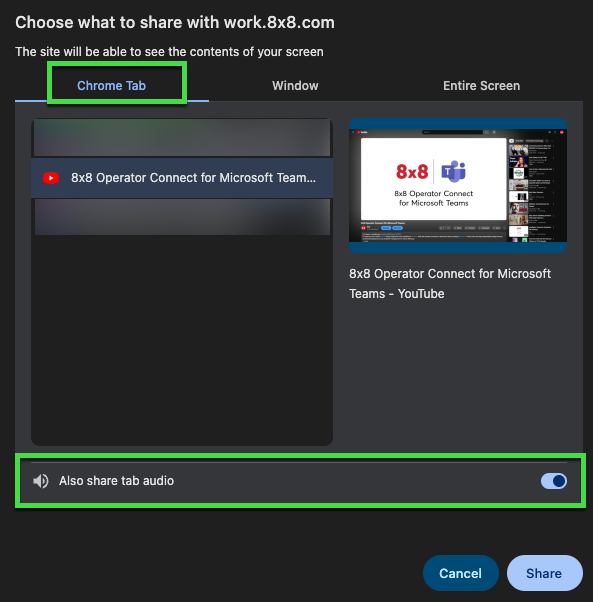Select the 8x8 Operator Connect tab entry

(x=182, y=178)
